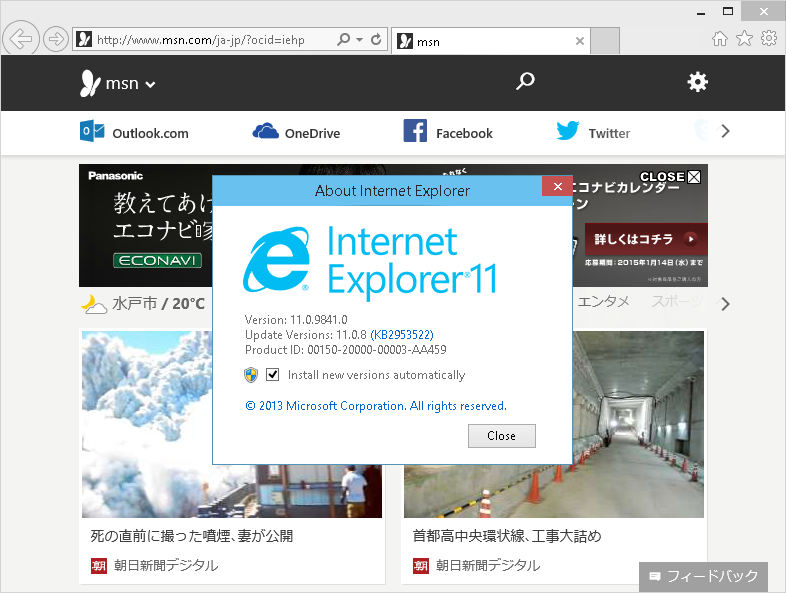786x593 pixels.
Task: Click the Close button in About dialog
Action: (x=502, y=436)
